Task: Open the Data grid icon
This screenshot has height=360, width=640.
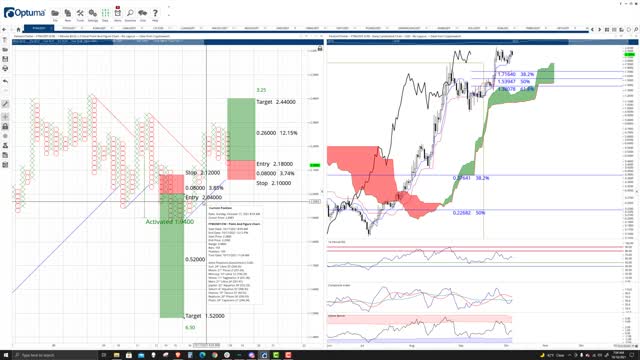Action: tap(105, 13)
